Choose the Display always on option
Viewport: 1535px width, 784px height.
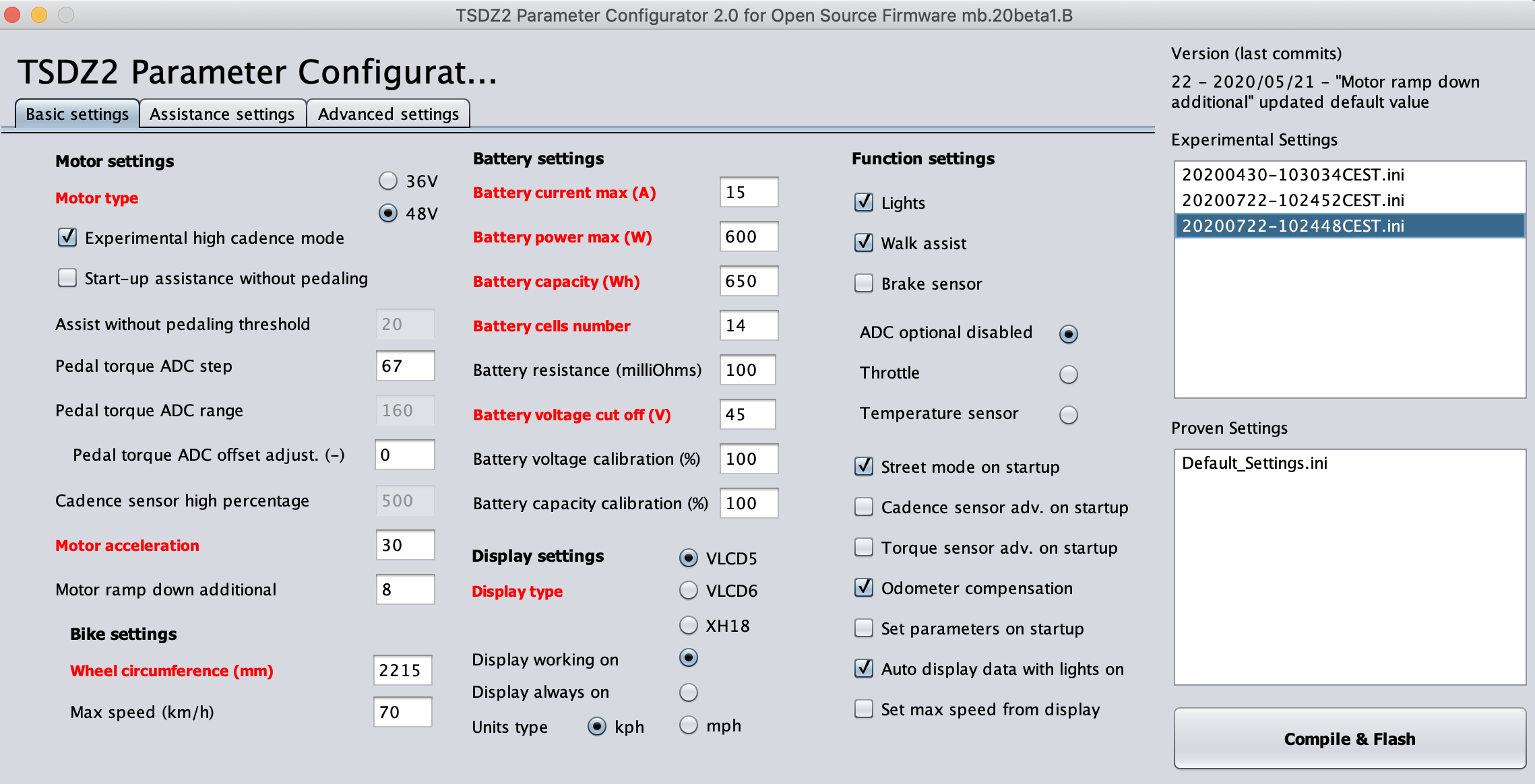(689, 692)
